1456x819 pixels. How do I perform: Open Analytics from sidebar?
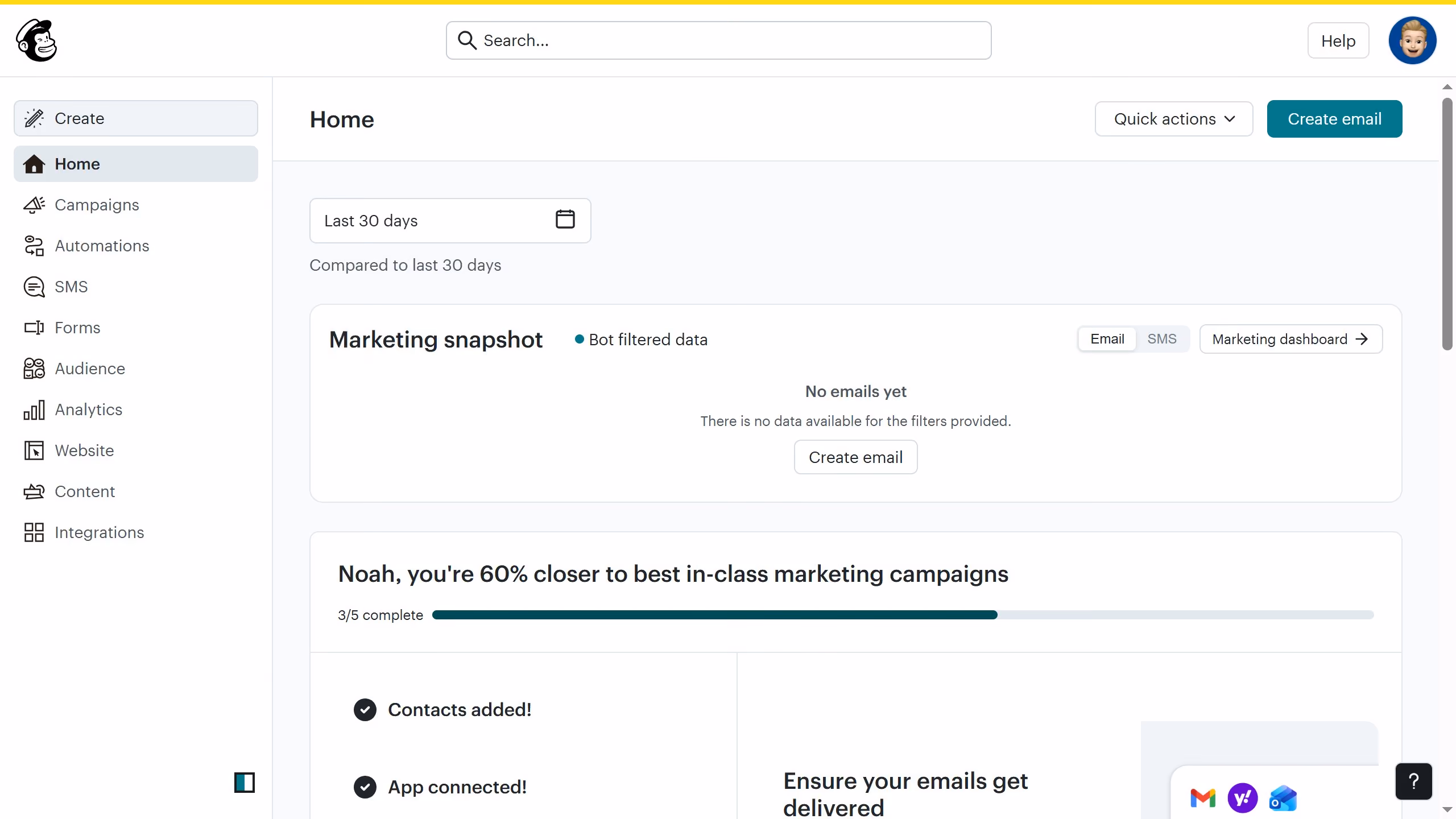[x=136, y=409]
